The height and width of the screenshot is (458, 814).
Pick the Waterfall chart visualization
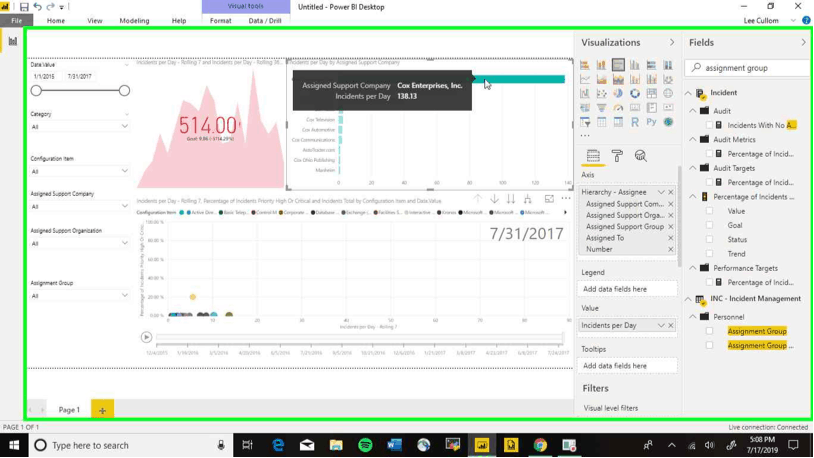coord(585,93)
